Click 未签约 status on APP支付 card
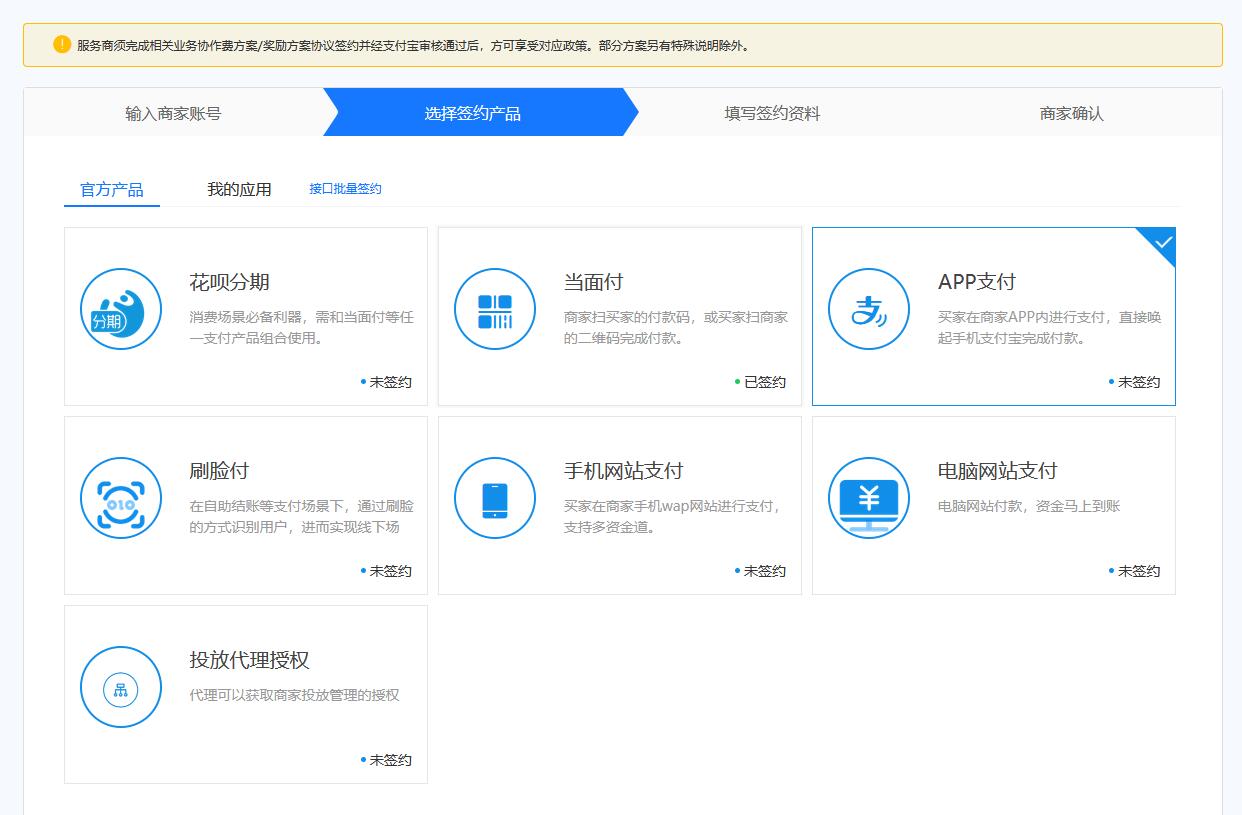Viewport: 1242px width, 815px height. 1134,382
